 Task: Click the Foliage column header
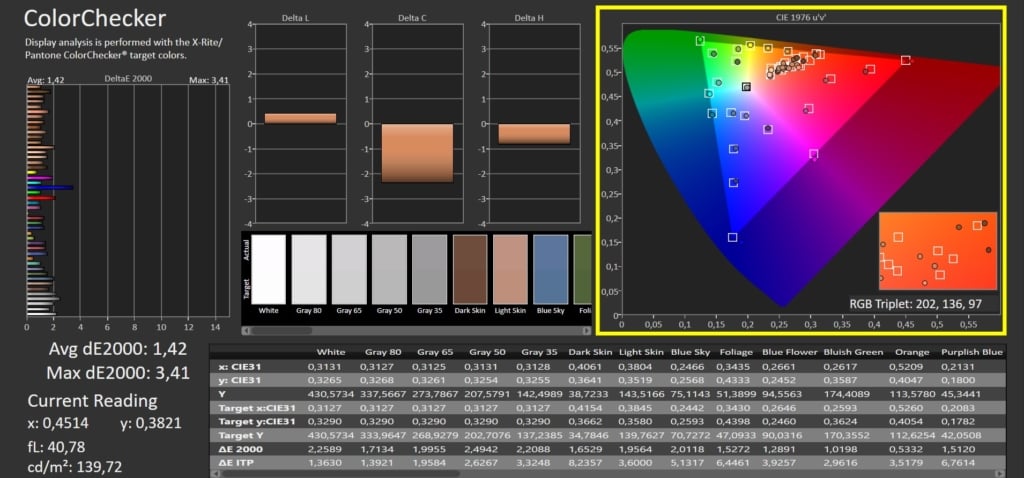coord(737,352)
